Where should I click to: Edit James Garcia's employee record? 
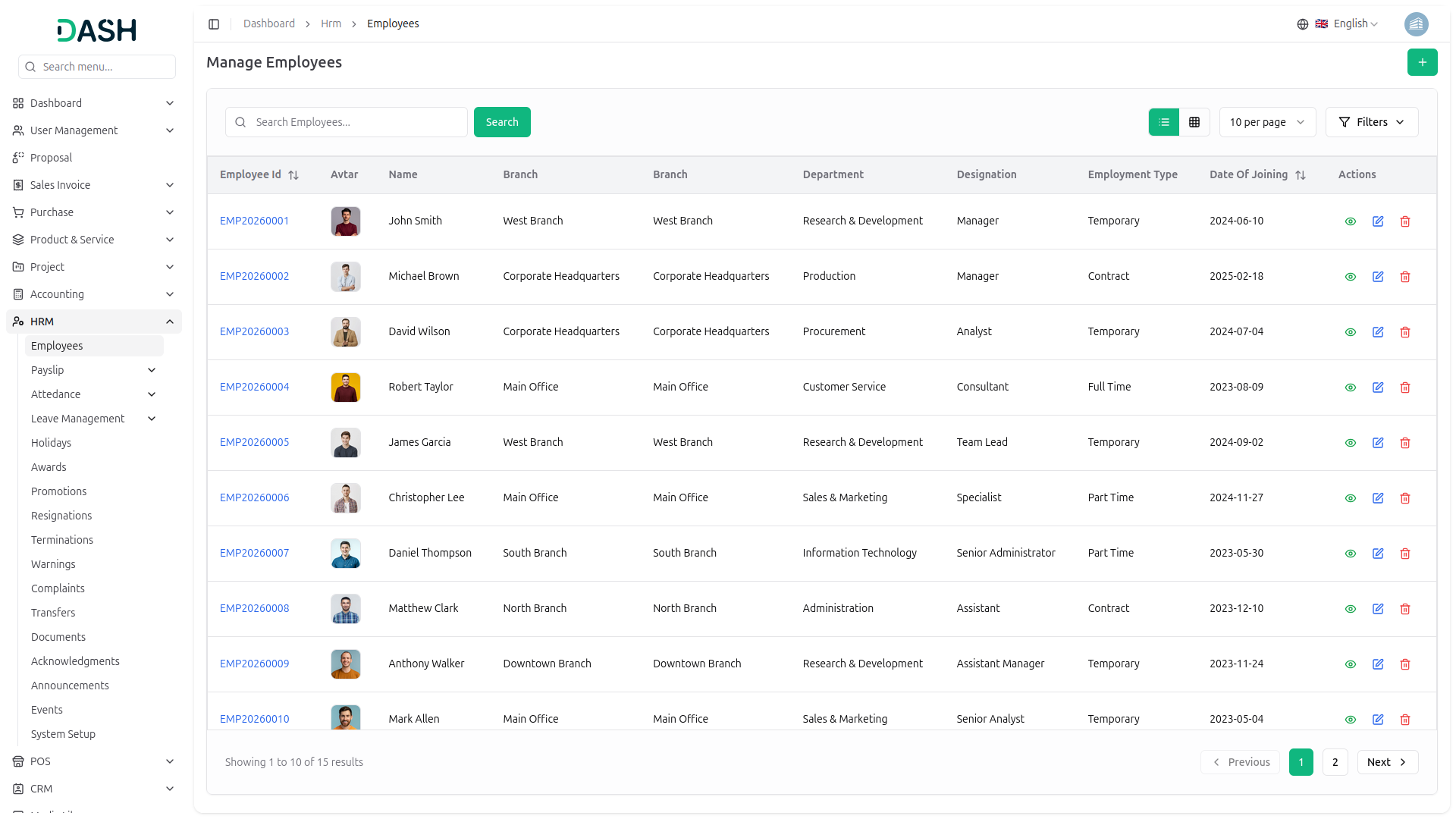tap(1378, 443)
